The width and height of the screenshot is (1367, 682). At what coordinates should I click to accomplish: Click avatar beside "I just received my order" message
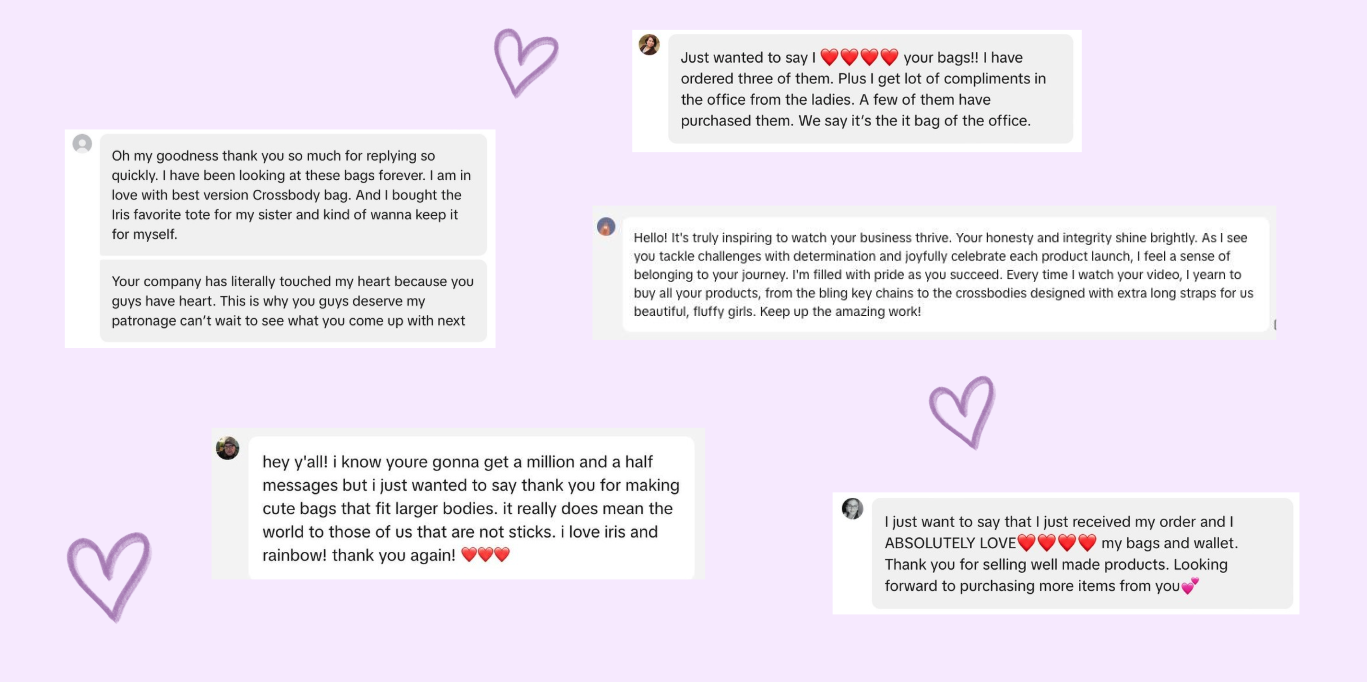tap(852, 509)
